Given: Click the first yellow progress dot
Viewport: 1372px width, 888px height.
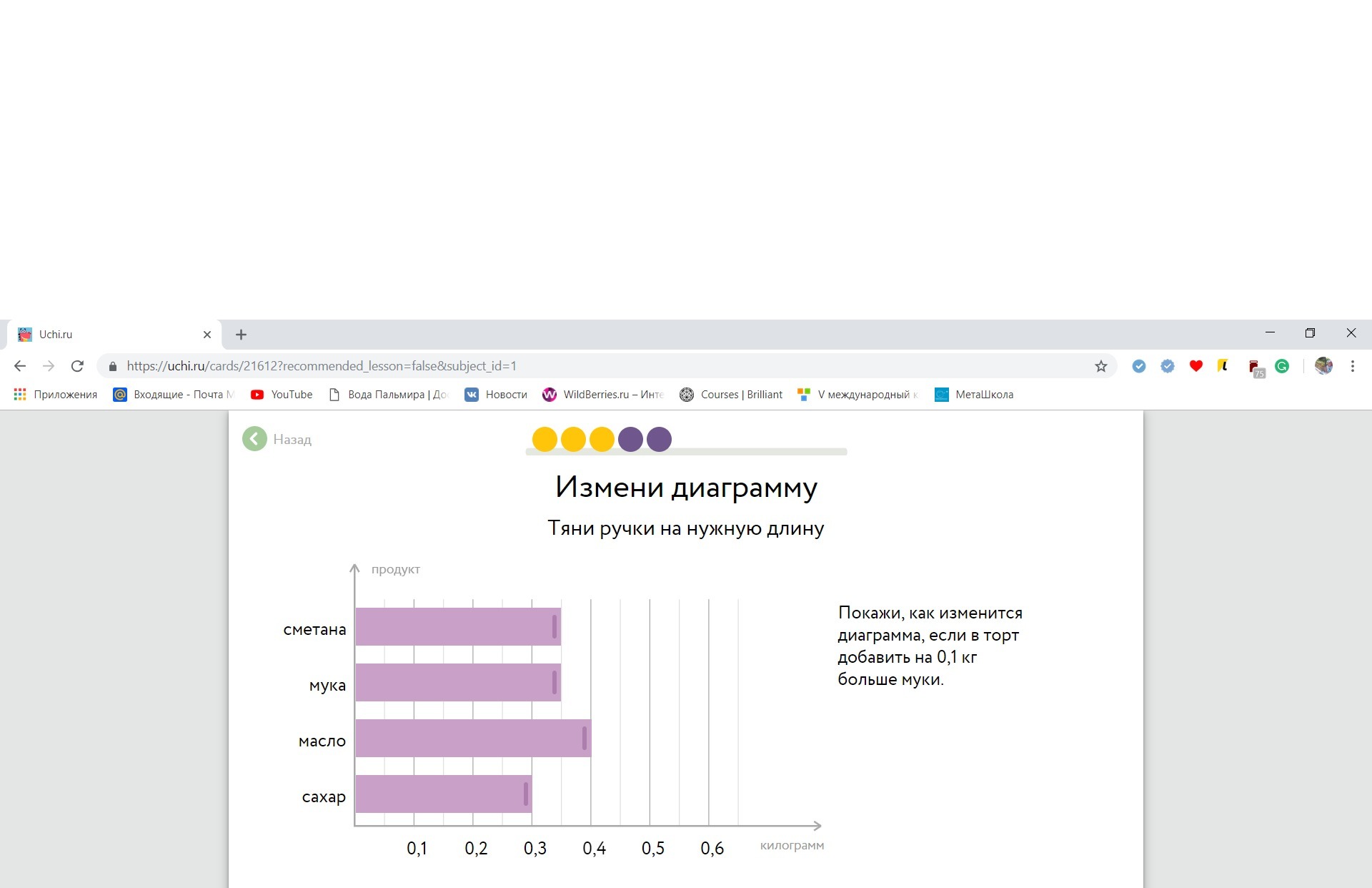Looking at the screenshot, I should point(545,439).
